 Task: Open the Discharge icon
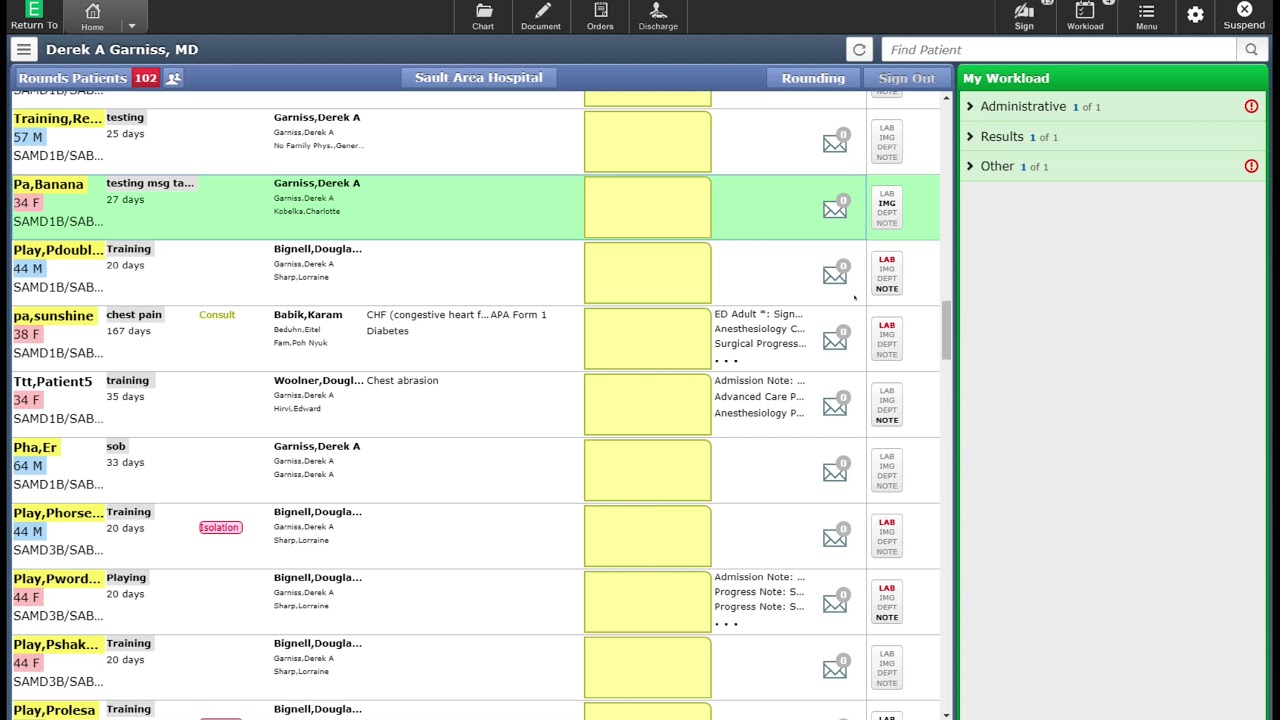click(658, 16)
